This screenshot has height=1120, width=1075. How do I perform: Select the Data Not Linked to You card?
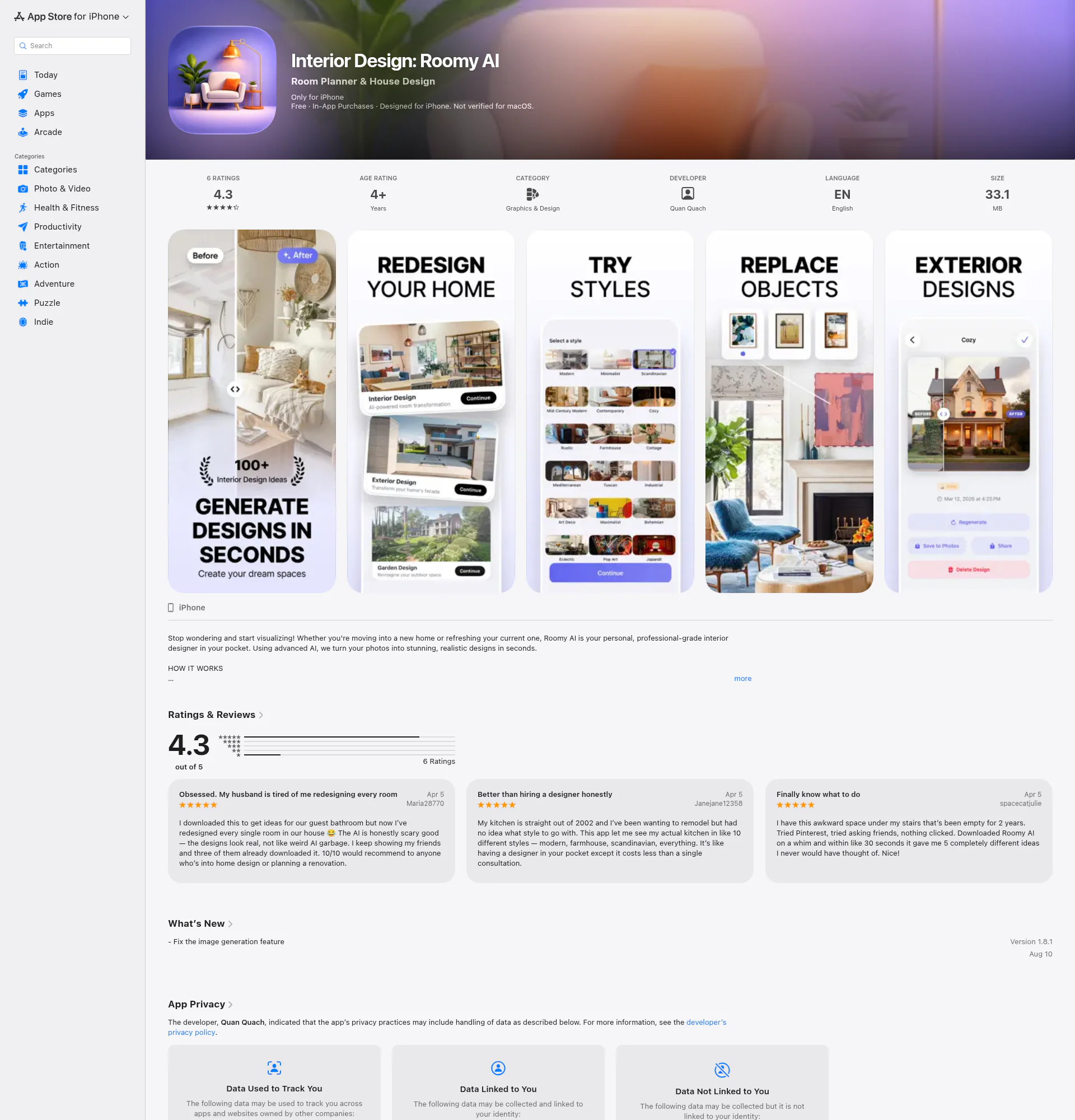(722, 1083)
